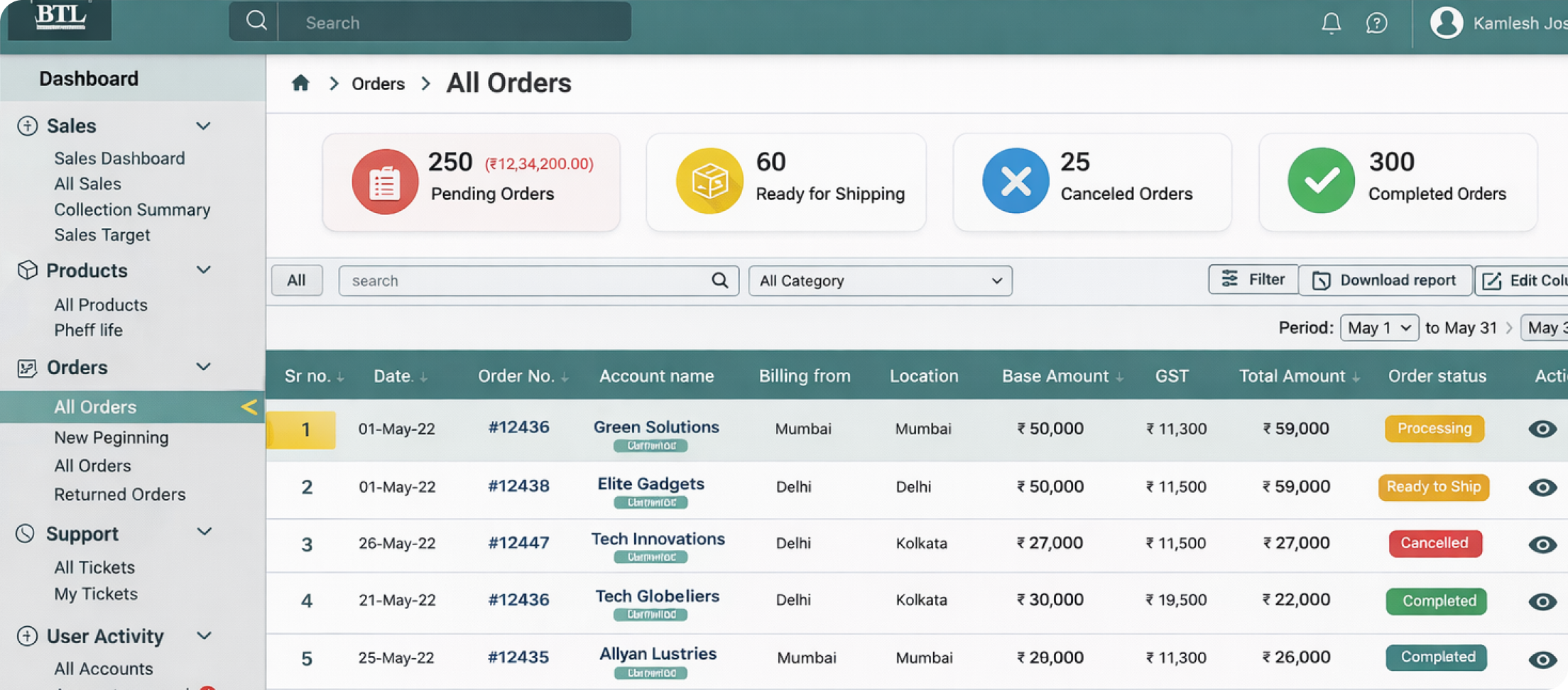Viewport: 1568px width, 690px height.
Task: Open the May 1 period start dropdown
Action: [1378, 328]
